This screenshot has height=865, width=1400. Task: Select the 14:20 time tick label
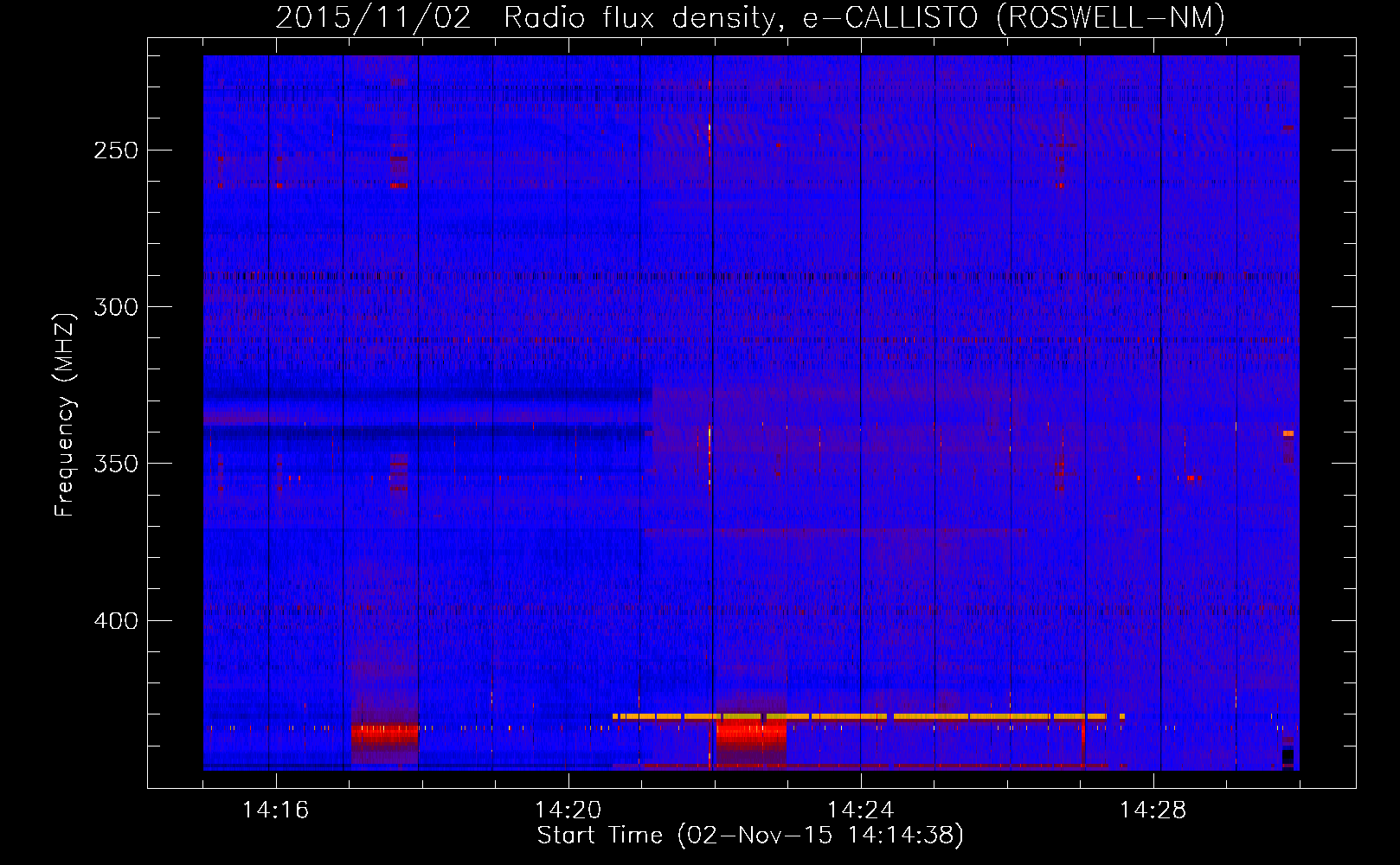pos(568,810)
